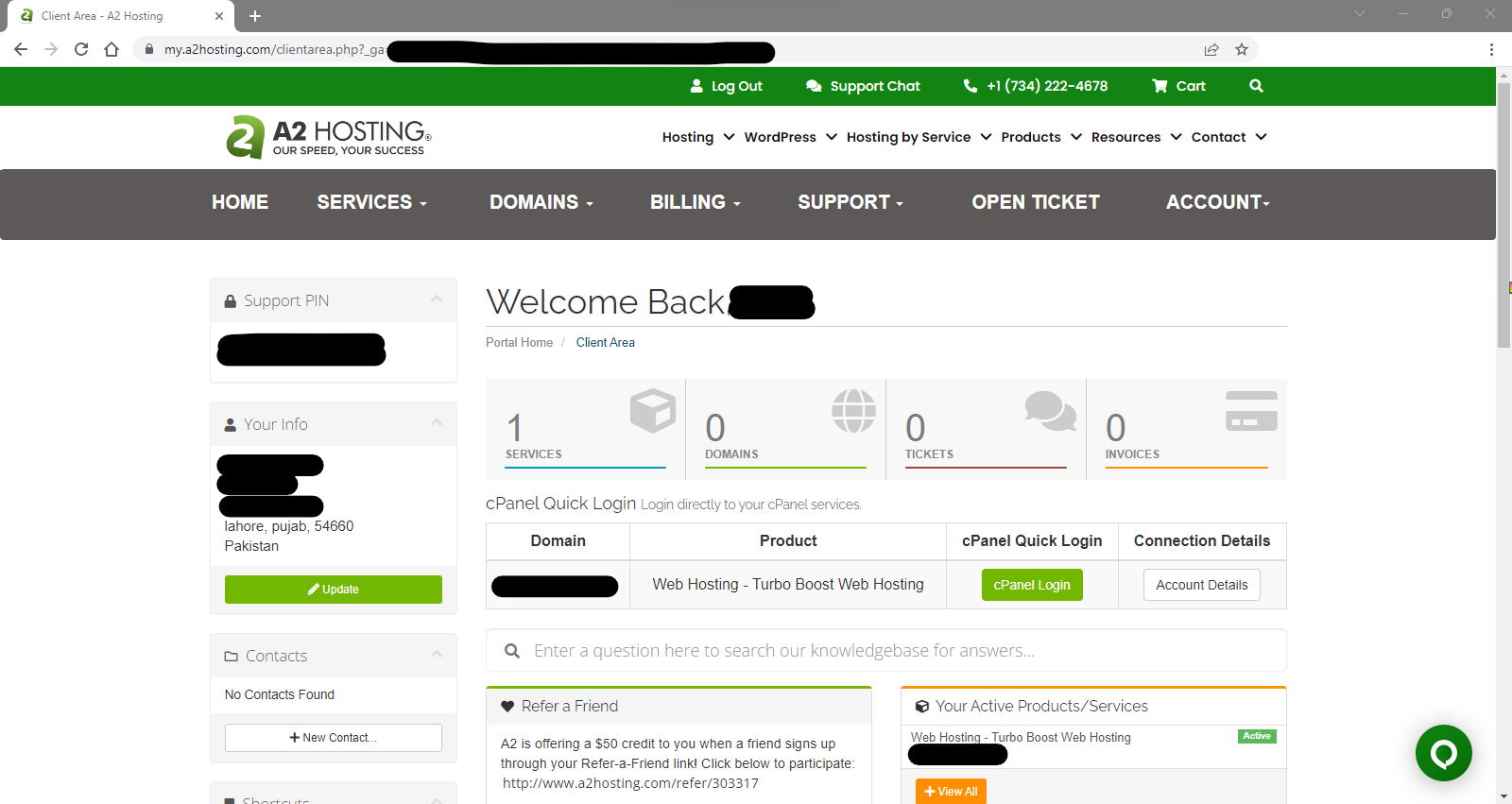Open the Web Hosting Turbo Boost active service
This screenshot has width=1512, height=804.
pos(1021,738)
